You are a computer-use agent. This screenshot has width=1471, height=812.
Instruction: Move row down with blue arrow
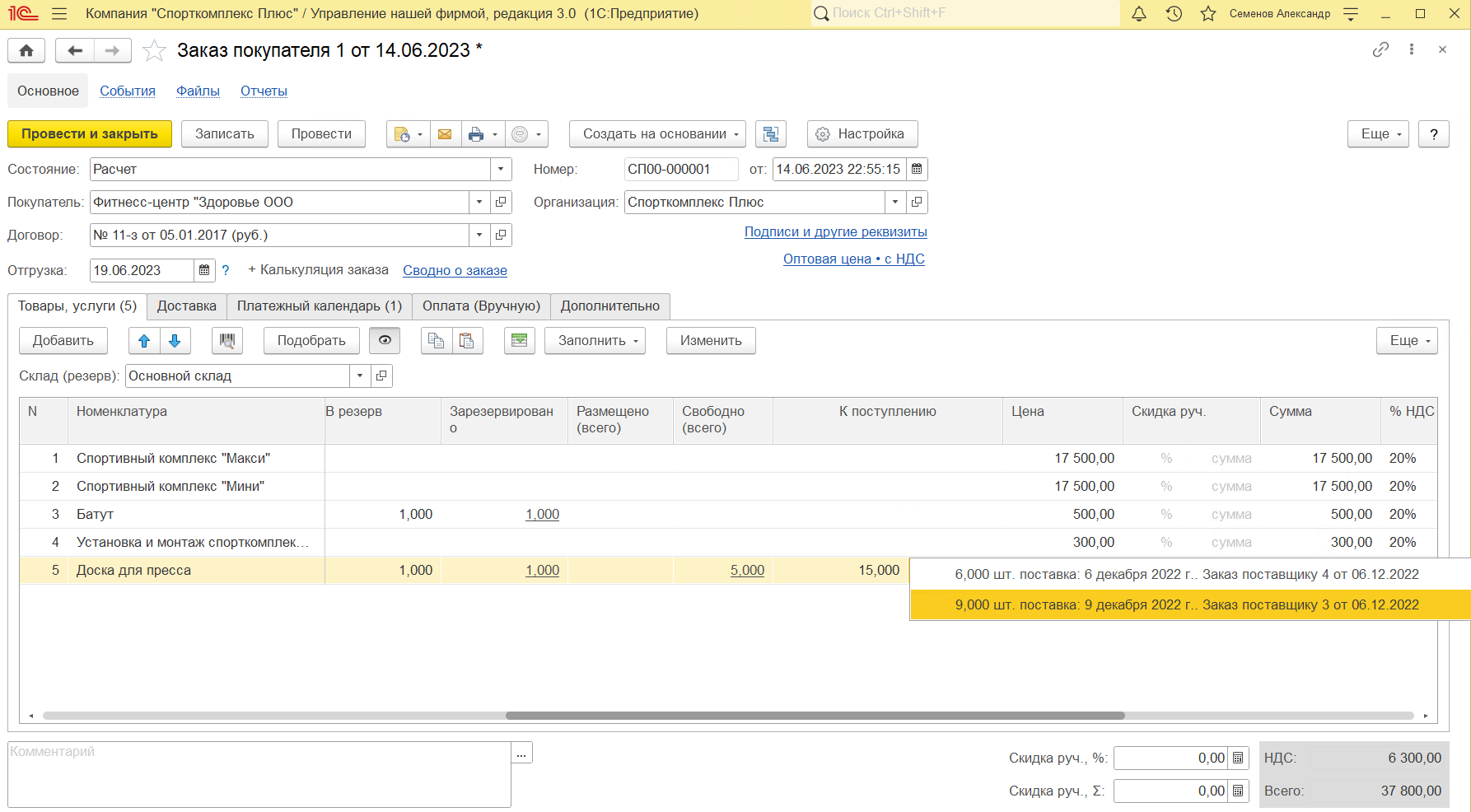click(x=175, y=341)
